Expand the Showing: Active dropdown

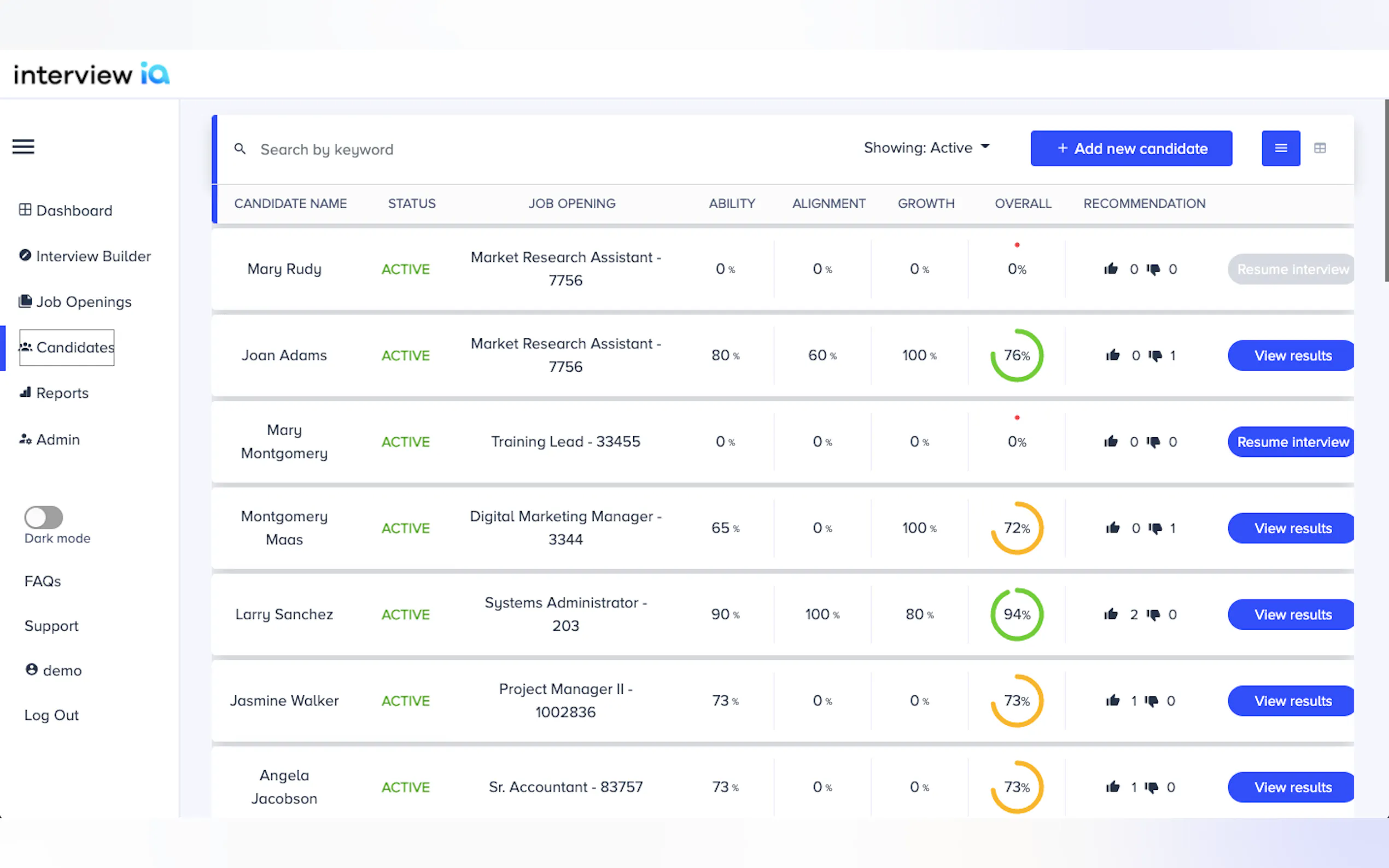927,148
